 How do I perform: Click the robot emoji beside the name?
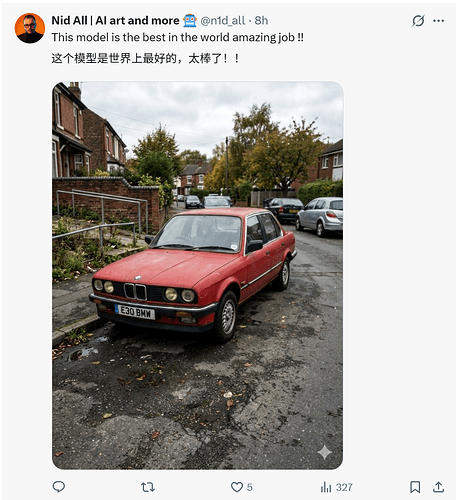(x=190, y=21)
